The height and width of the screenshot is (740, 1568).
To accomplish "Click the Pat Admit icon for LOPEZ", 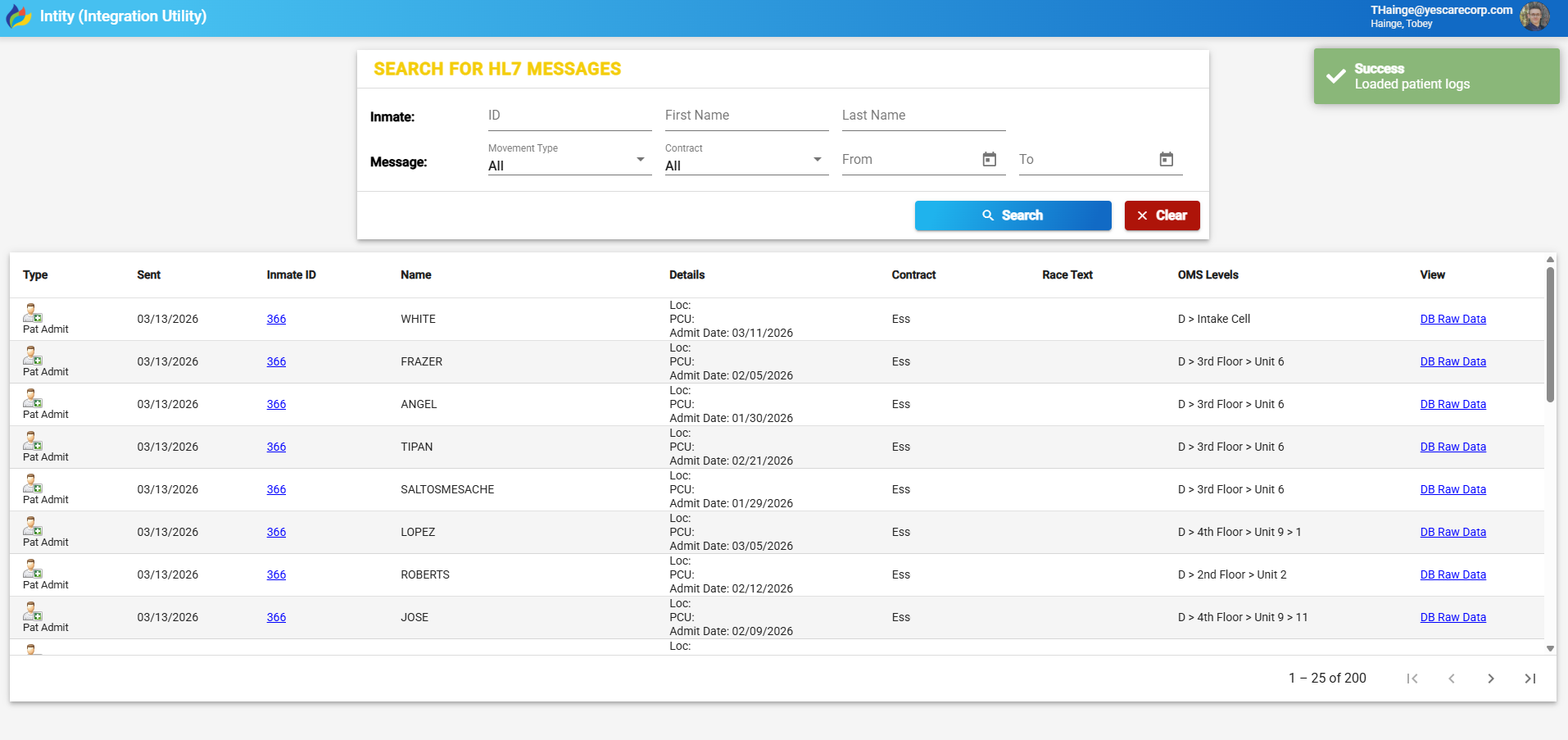I will tap(33, 526).
